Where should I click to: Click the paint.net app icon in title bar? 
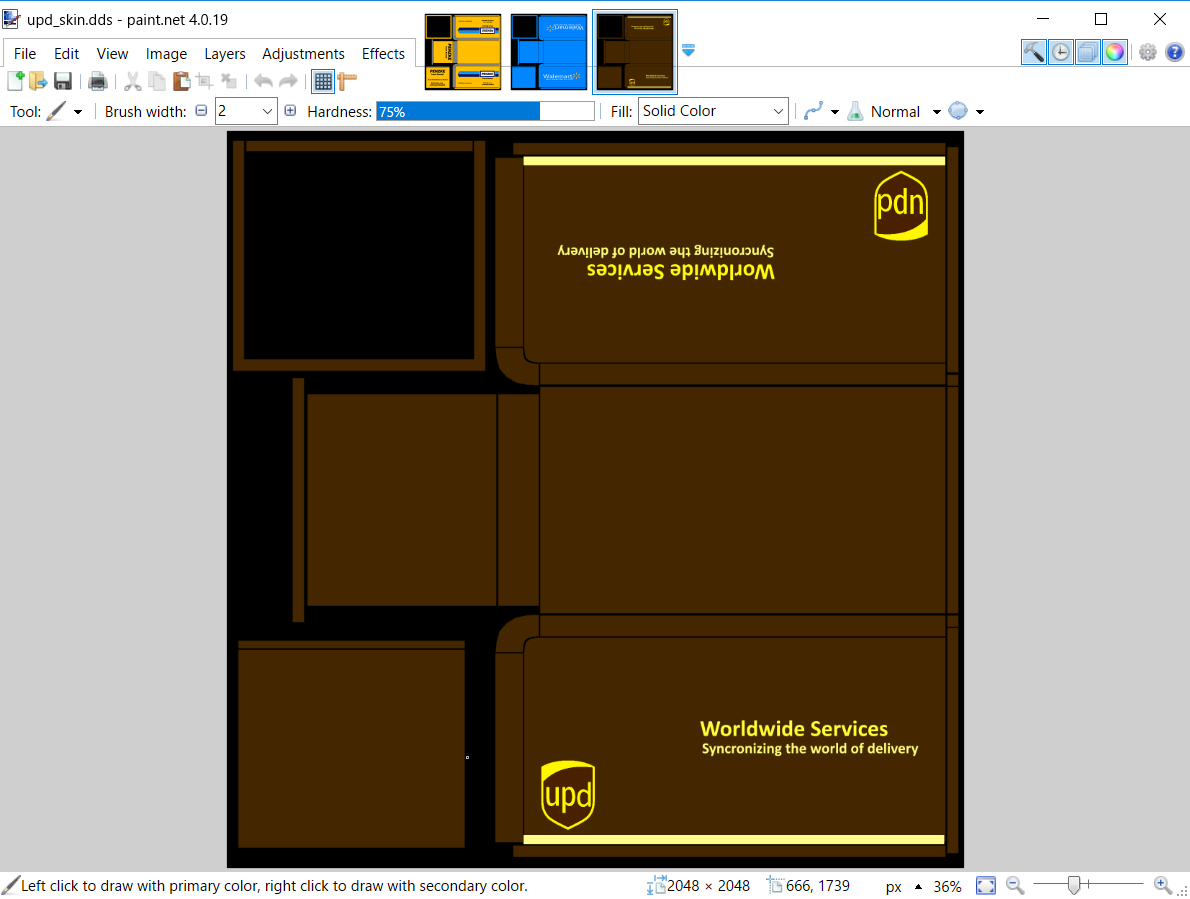11,19
